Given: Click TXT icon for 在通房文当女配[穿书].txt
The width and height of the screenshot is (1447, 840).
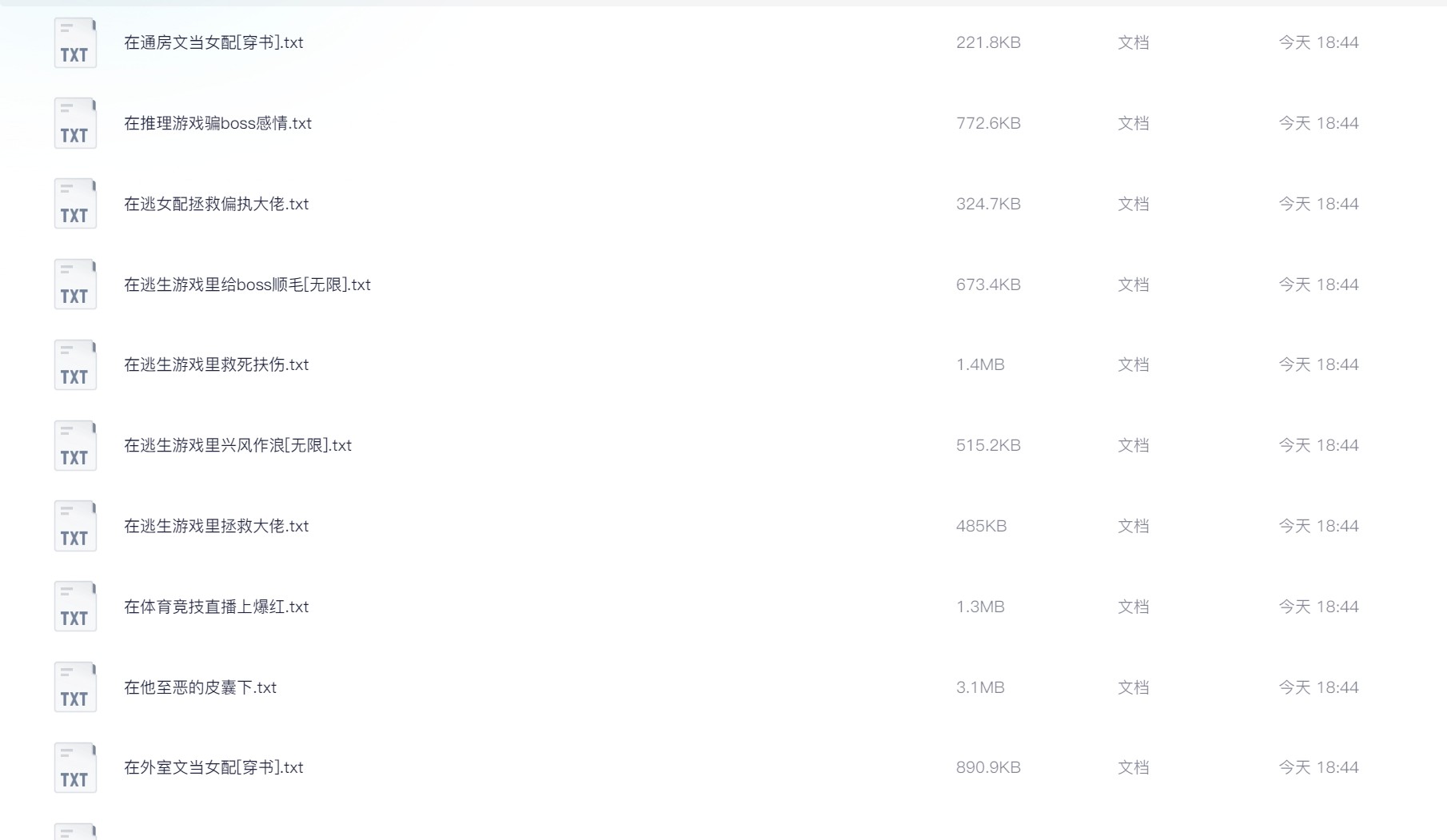Looking at the screenshot, I should tap(75, 42).
